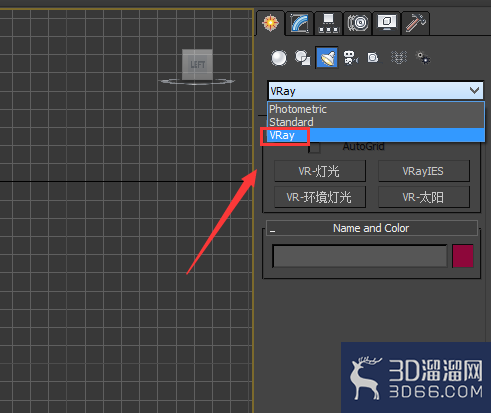The image size is (491, 413).
Task: Select the Geometry sphere category icon
Action: tap(279, 58)
